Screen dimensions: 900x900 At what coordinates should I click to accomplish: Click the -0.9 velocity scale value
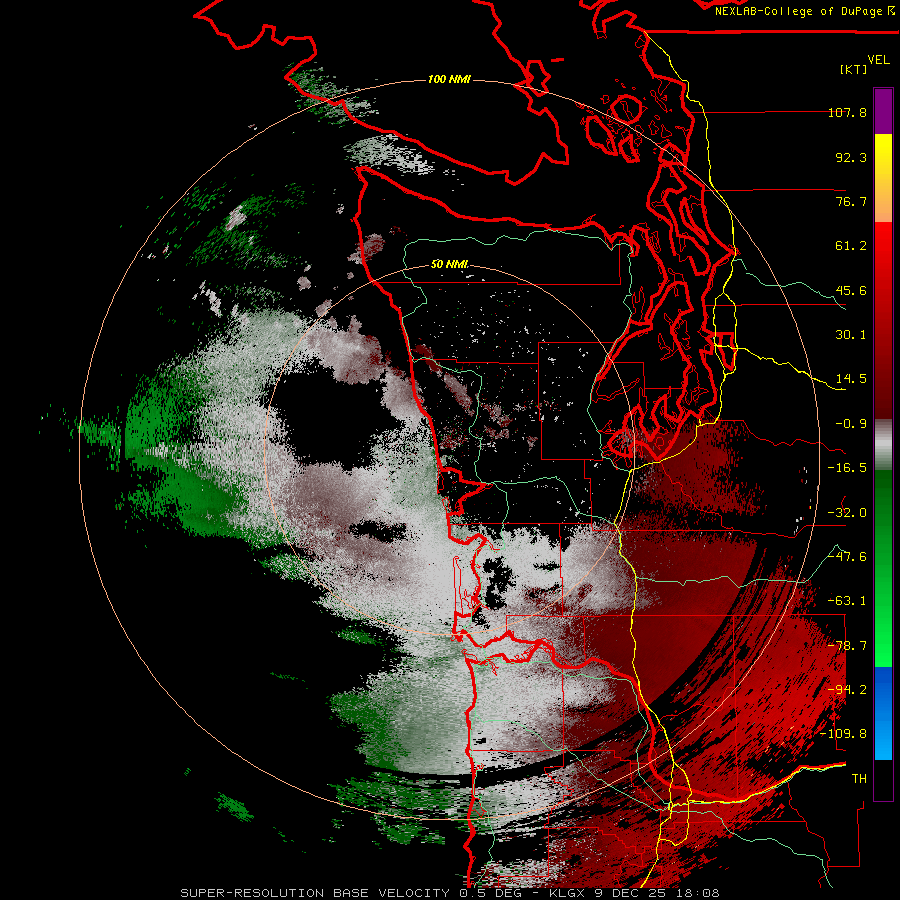pyautogui.click(x=851, y=424)
